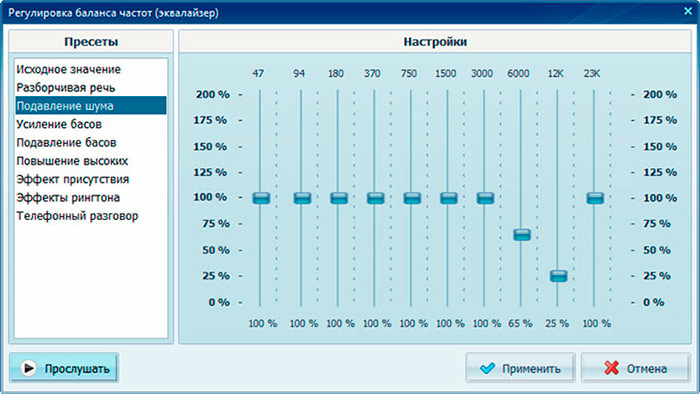Click the Отмена button with red cross
Image resolution: width=700 pixels, height=394 pixels.
[635, 368]
